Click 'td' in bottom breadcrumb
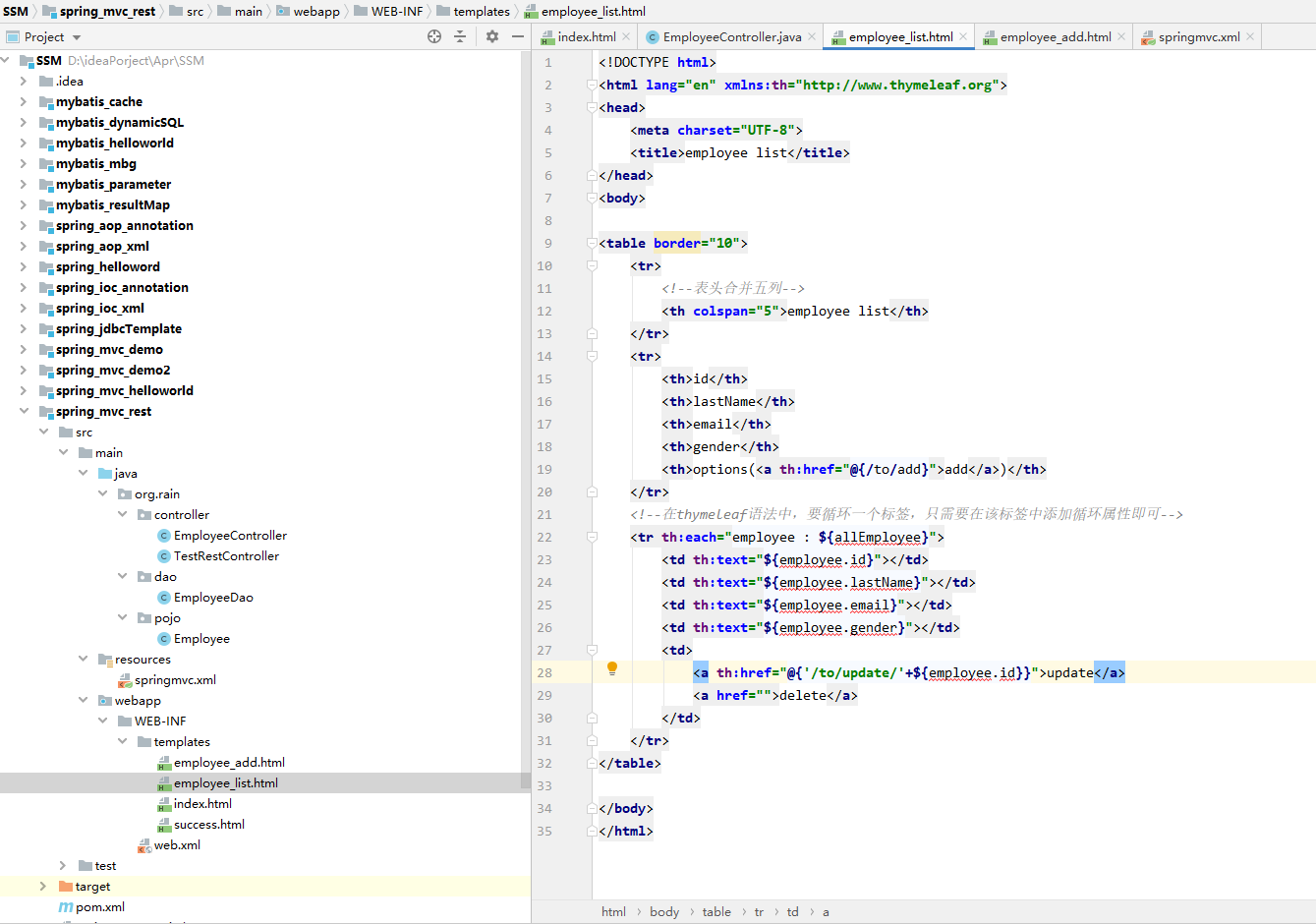Image resolution: width=1316 pixels, height=924 pixels. point(792,912)
